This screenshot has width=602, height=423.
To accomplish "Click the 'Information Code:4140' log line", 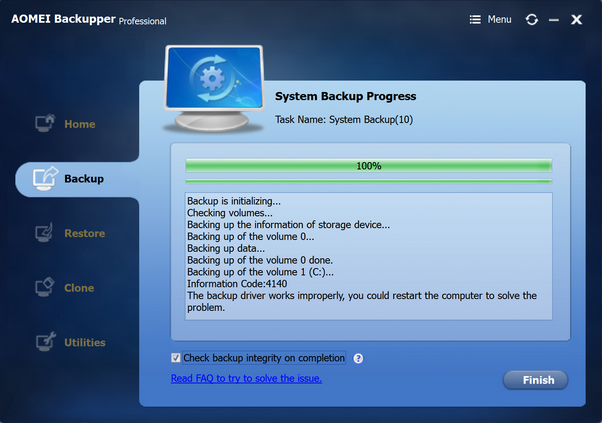I will click(237, 284).
